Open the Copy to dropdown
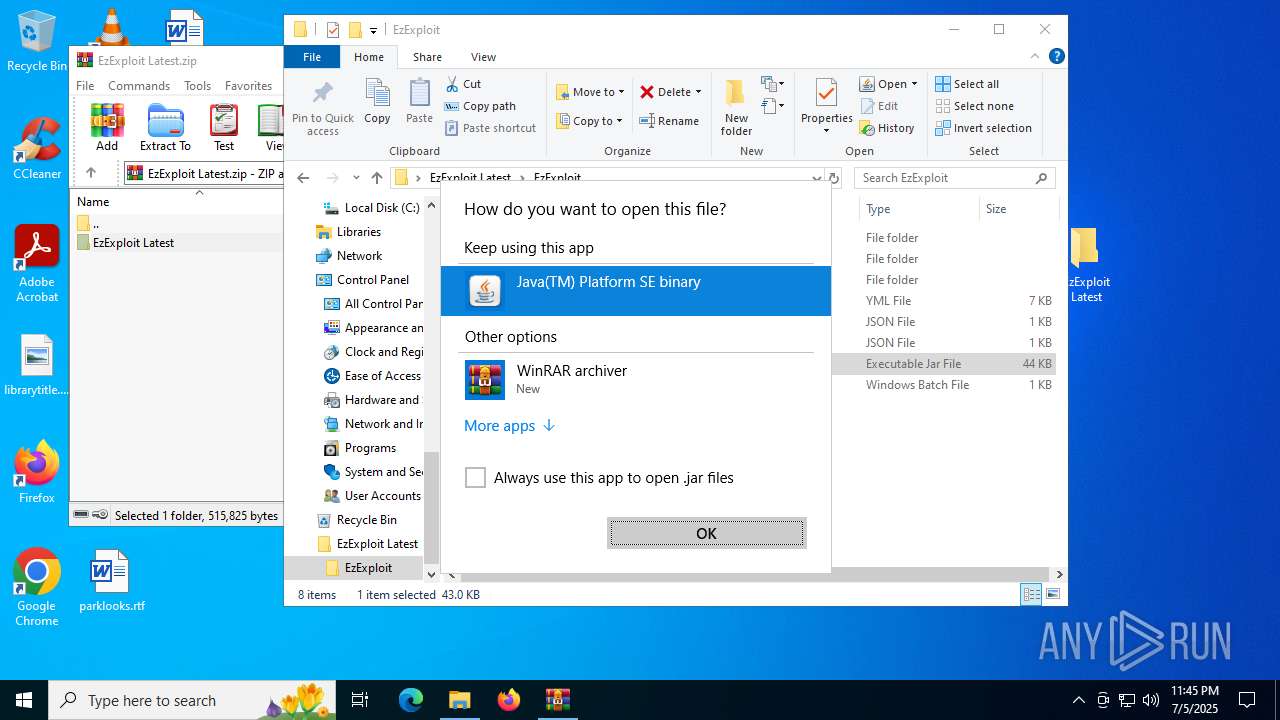The image size is (1280, 720). 589,121
